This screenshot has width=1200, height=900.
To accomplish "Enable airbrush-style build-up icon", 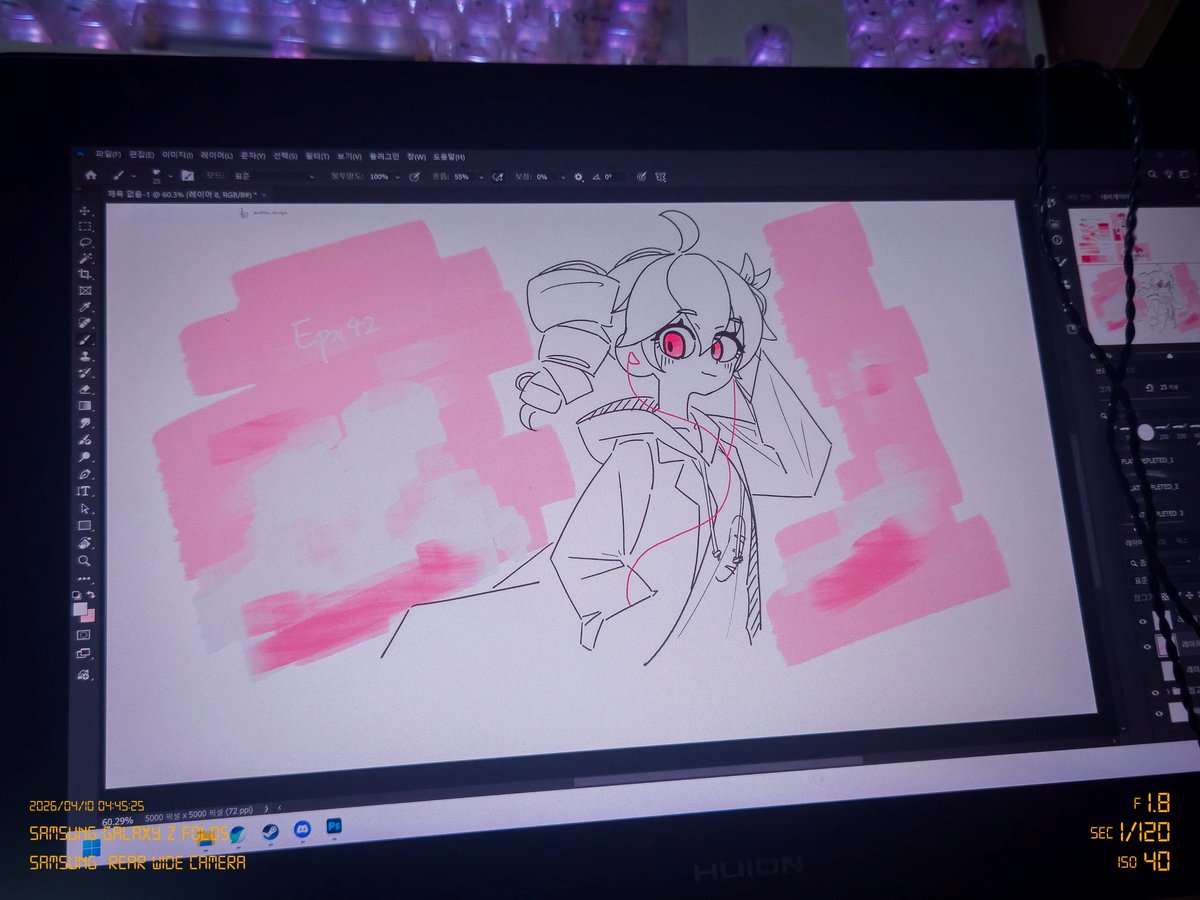I will (x=497, y=177).
